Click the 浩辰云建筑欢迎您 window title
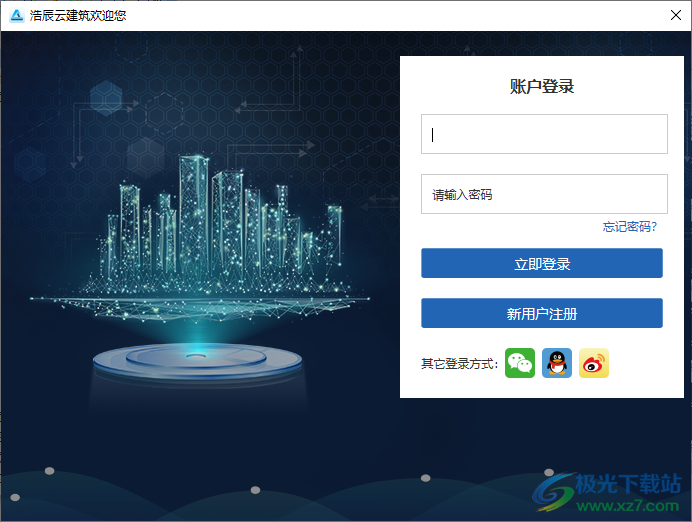 pos(78,15)
